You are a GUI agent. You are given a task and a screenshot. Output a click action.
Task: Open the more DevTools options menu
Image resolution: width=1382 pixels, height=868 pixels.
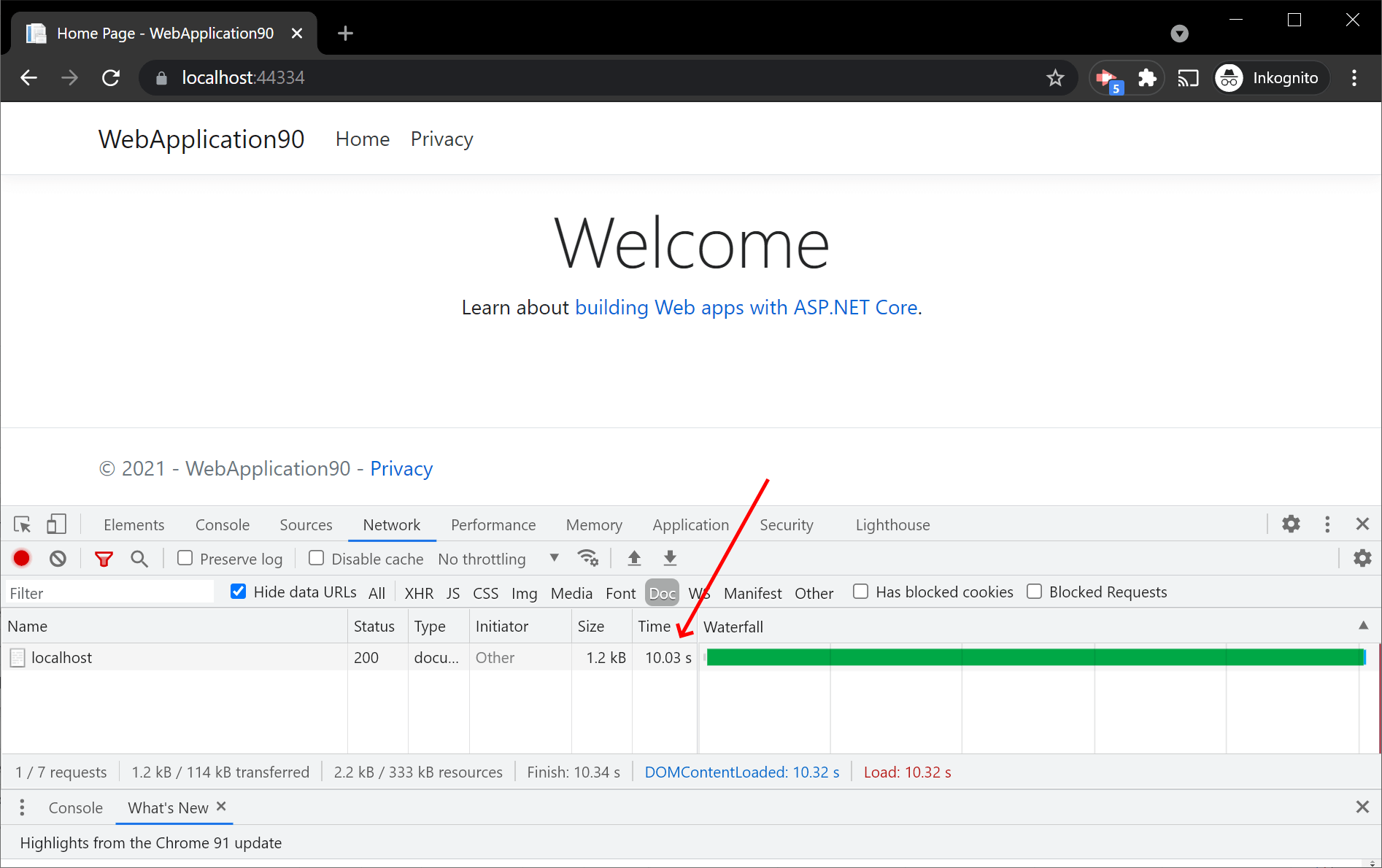pos(1327,524)
